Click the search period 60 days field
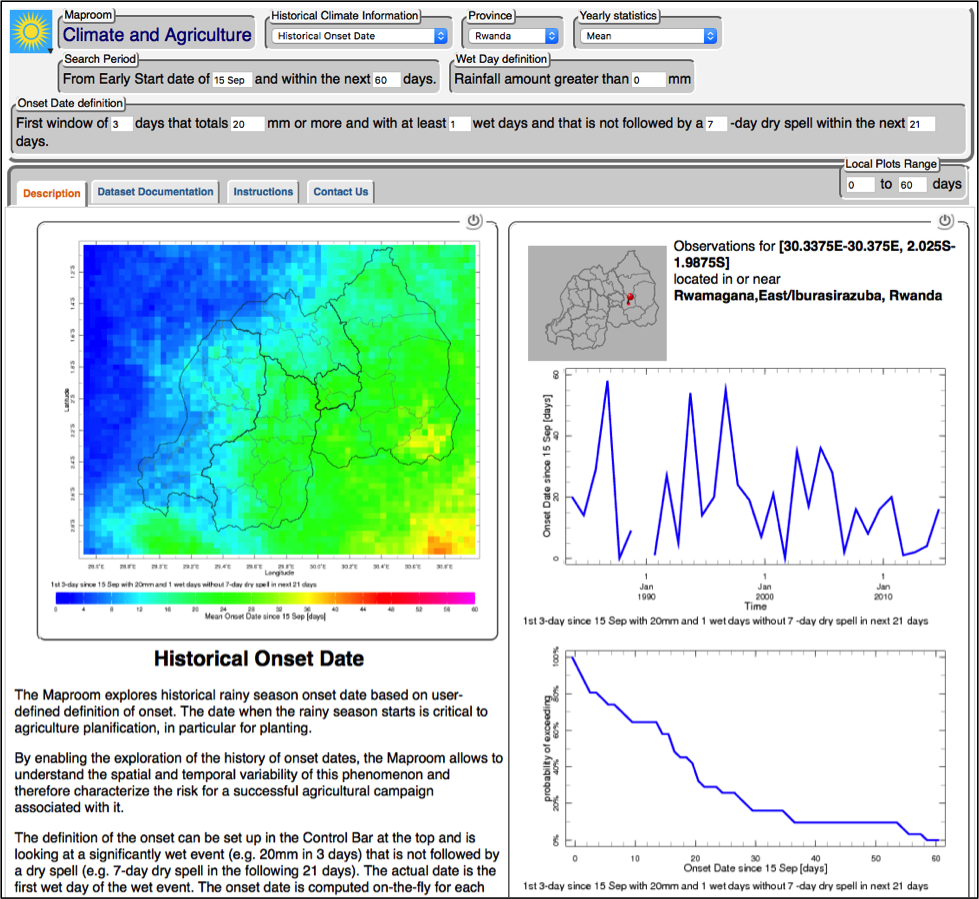Viewport: 979px width, 899px height. click(385, 79)
